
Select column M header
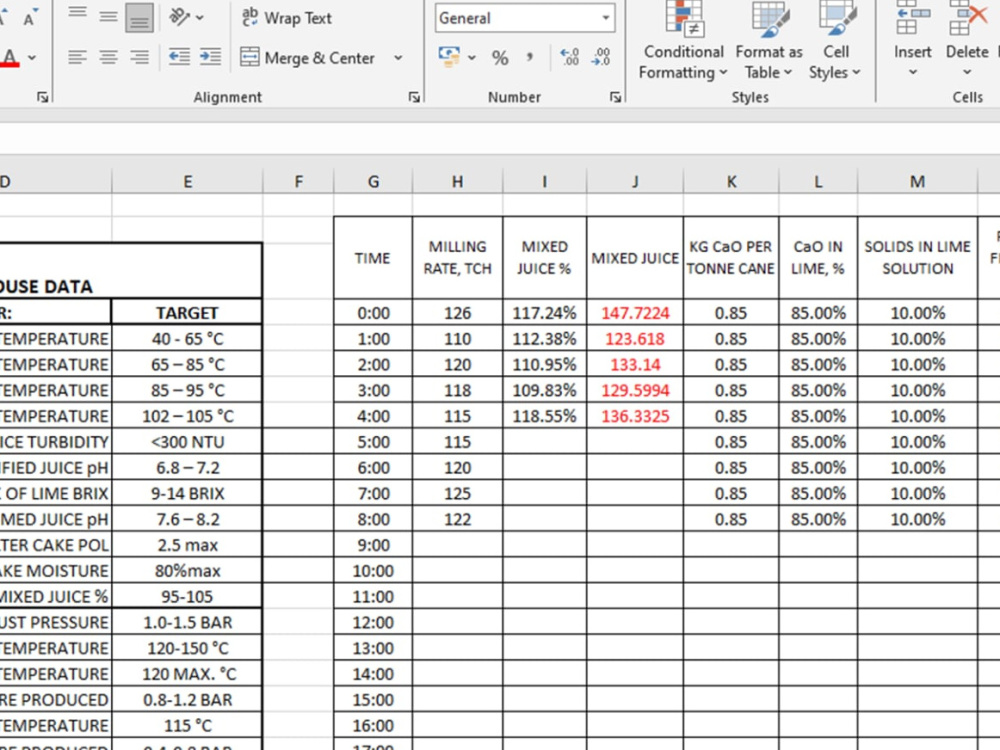(917, 182)
